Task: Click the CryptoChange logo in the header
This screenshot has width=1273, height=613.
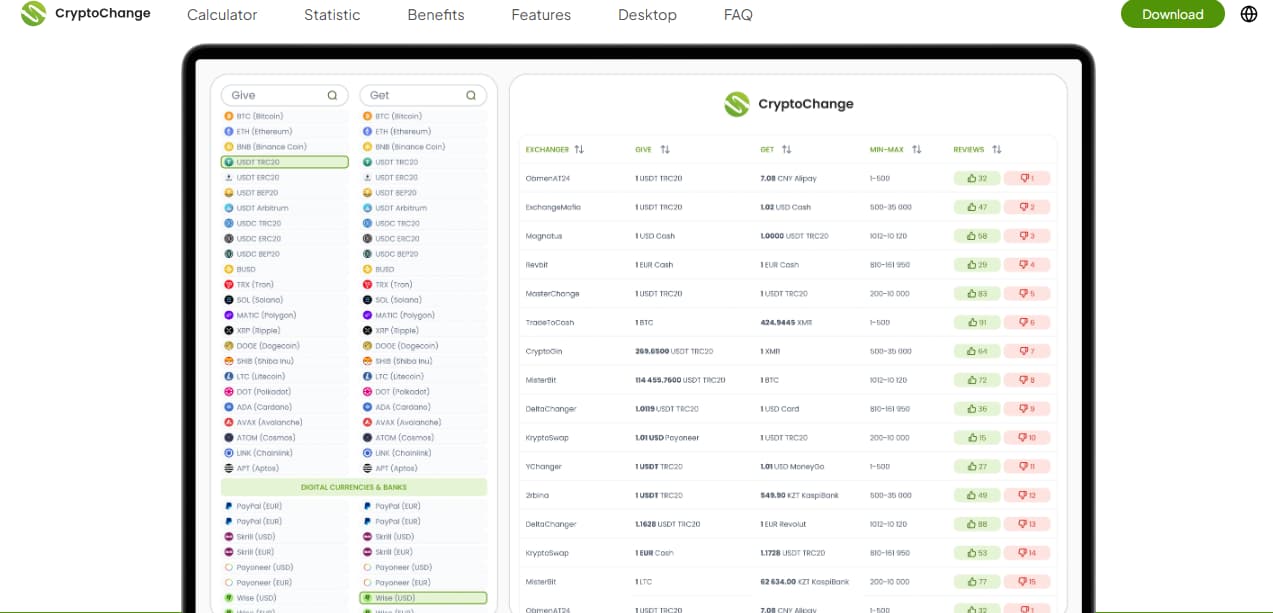Action: click(86, 14)
